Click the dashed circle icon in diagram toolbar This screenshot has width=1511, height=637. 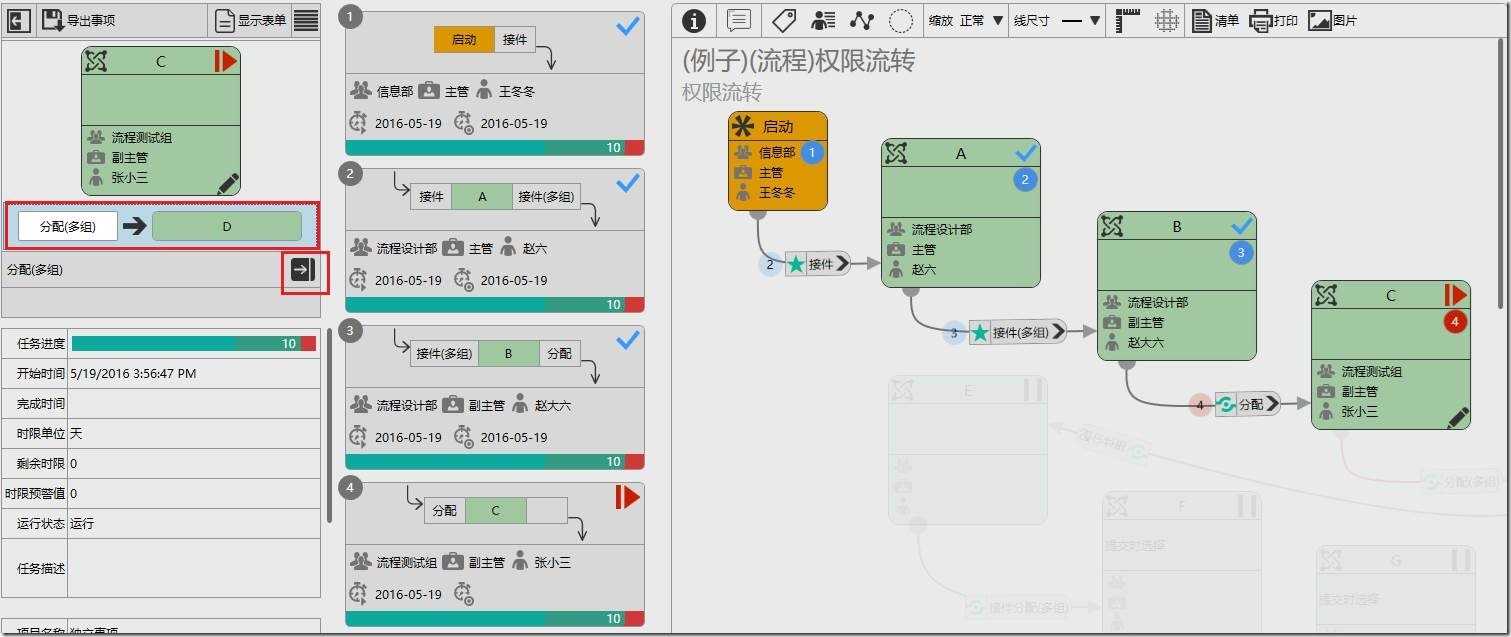901,20
